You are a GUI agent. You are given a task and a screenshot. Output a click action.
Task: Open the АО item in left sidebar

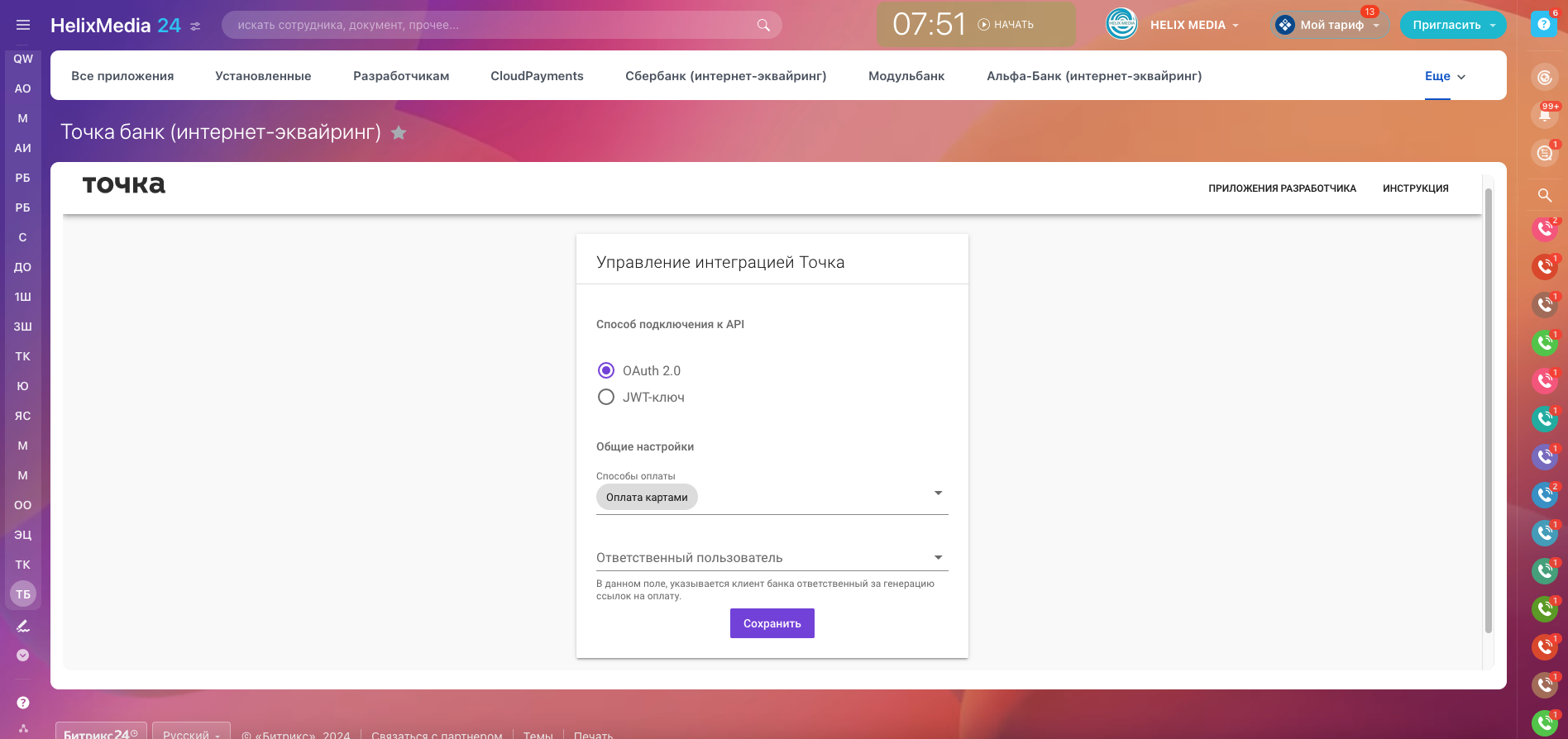23,88
